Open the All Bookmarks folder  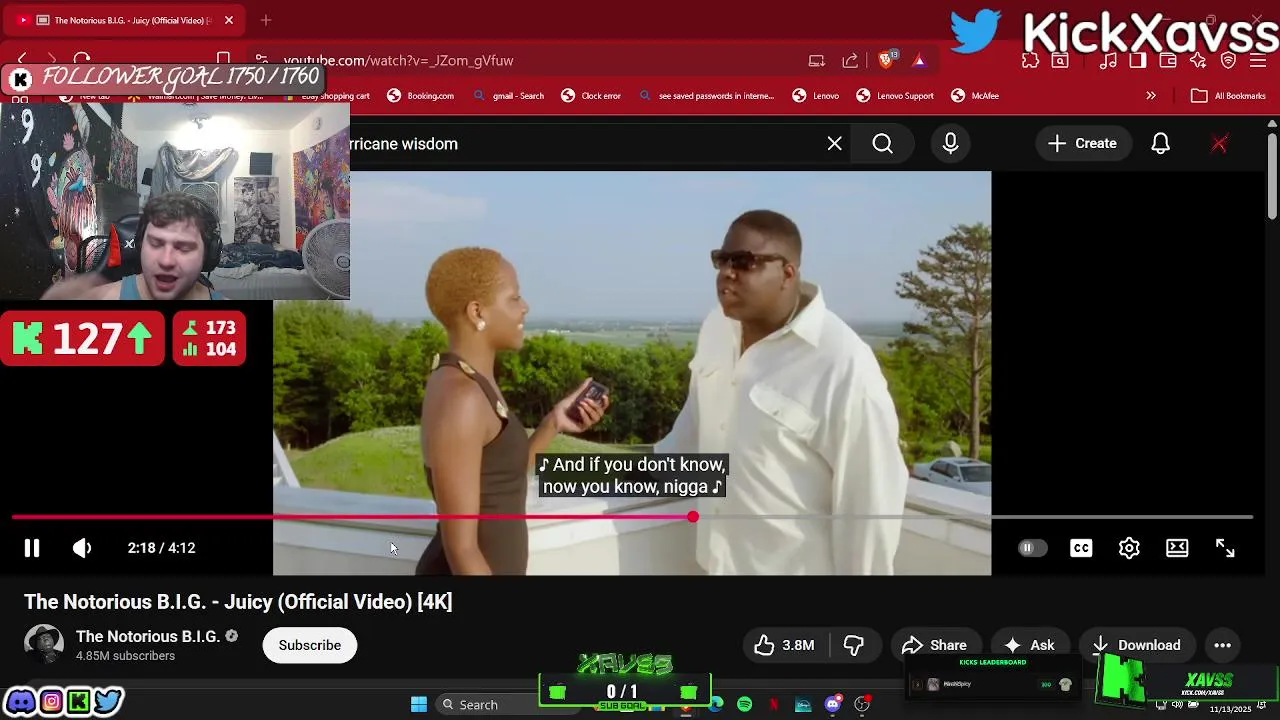pos(1229,96)
